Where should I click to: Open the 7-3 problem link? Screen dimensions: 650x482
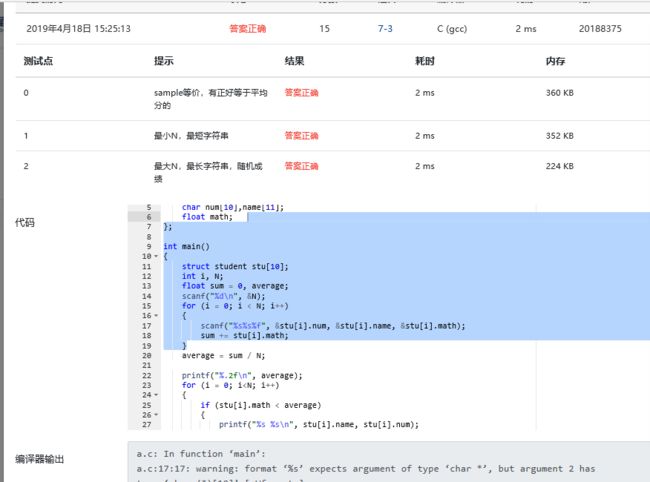tap(385, 29)
